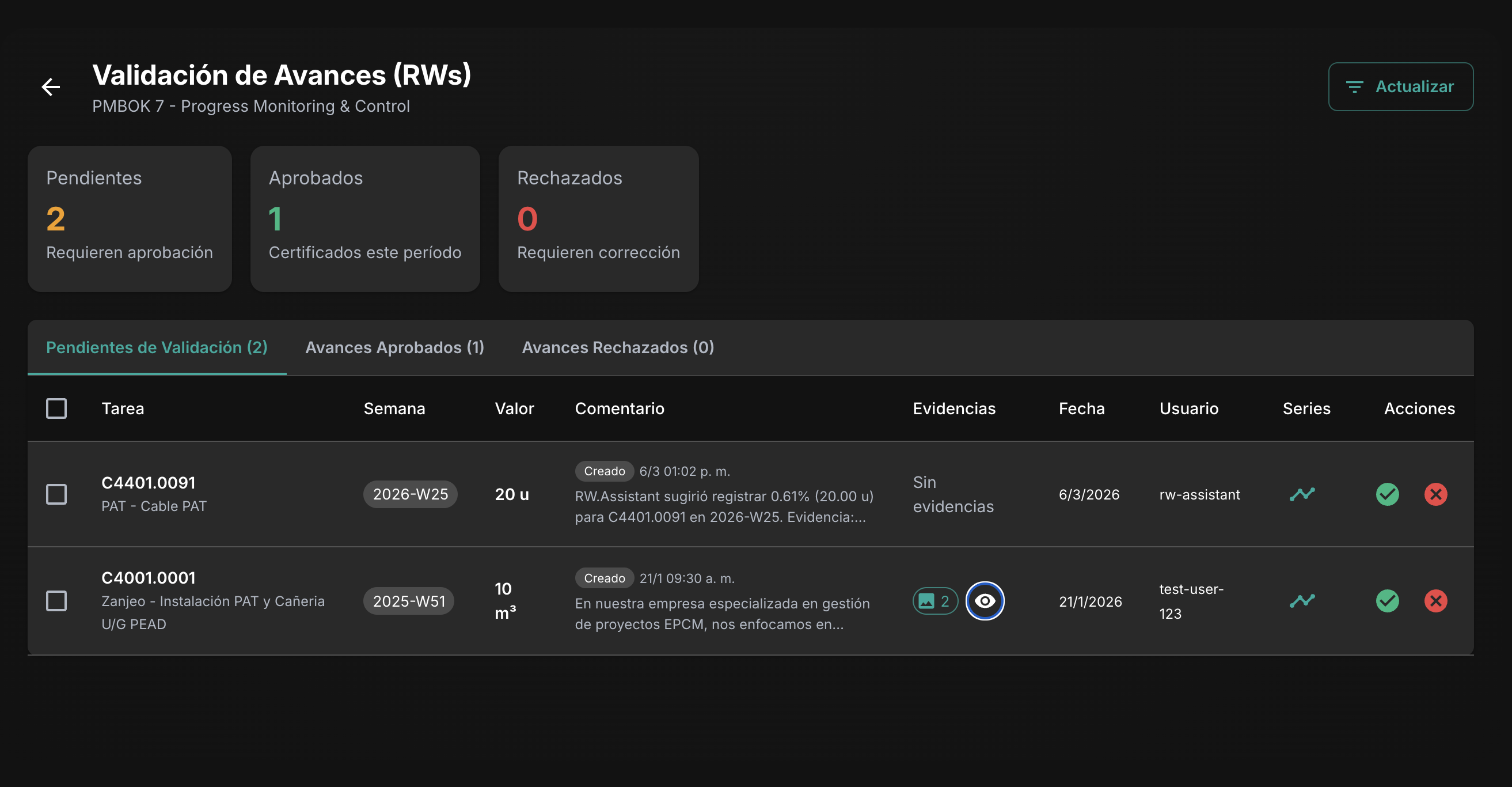This screenshot has height=787, width=1512.
Task: Reject the C4401.0091 progress record
Action: (x=1435, y=494)
